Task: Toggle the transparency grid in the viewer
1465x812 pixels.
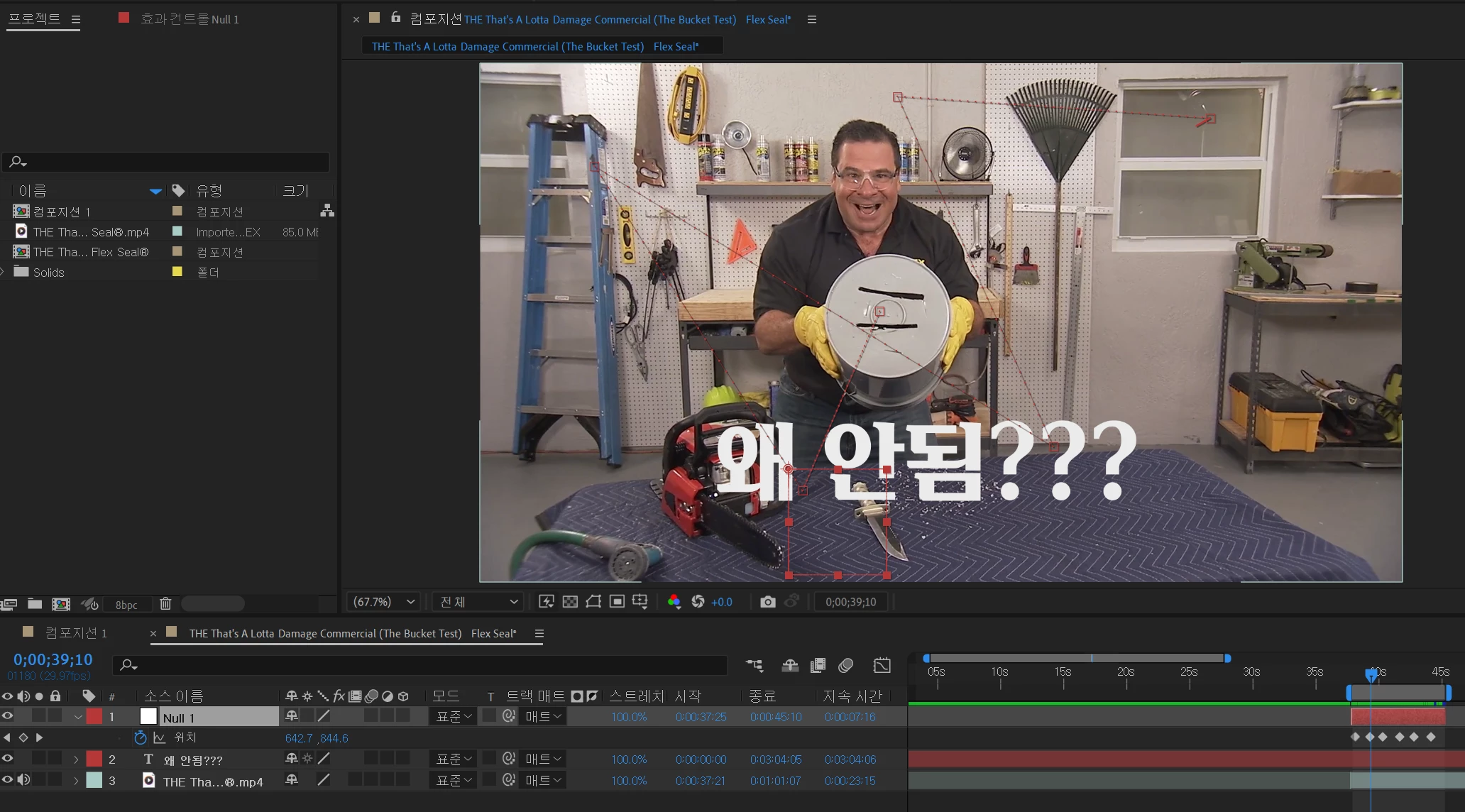Action: pyautogui.click(x=570, y=602)
